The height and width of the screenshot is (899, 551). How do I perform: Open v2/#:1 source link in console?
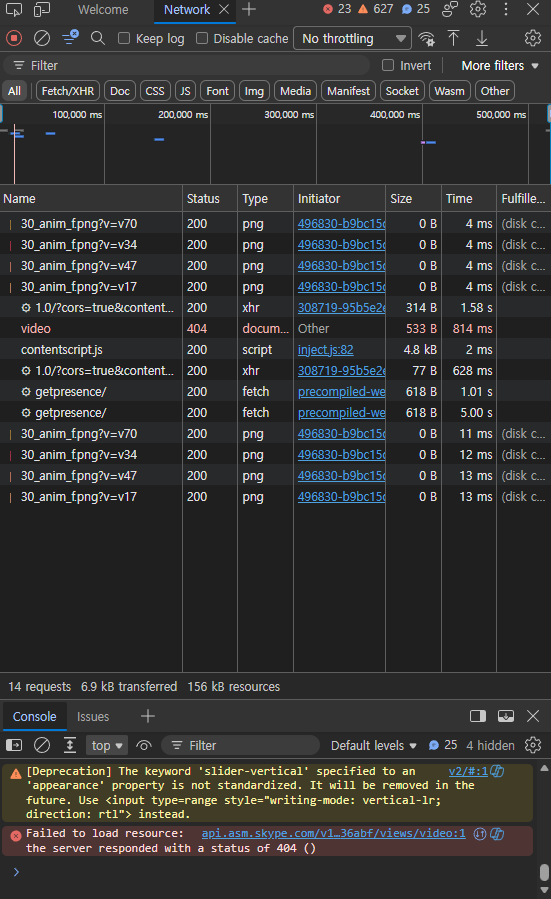click(x=468, y=771)
